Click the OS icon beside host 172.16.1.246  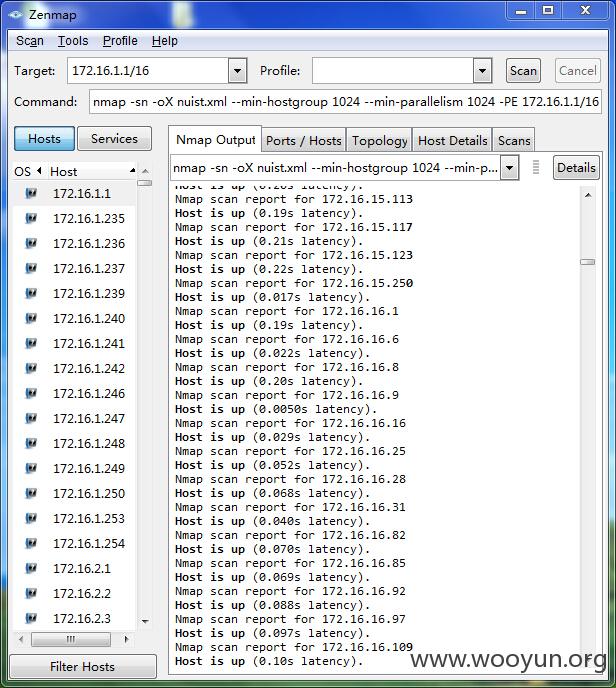(31, 393)
